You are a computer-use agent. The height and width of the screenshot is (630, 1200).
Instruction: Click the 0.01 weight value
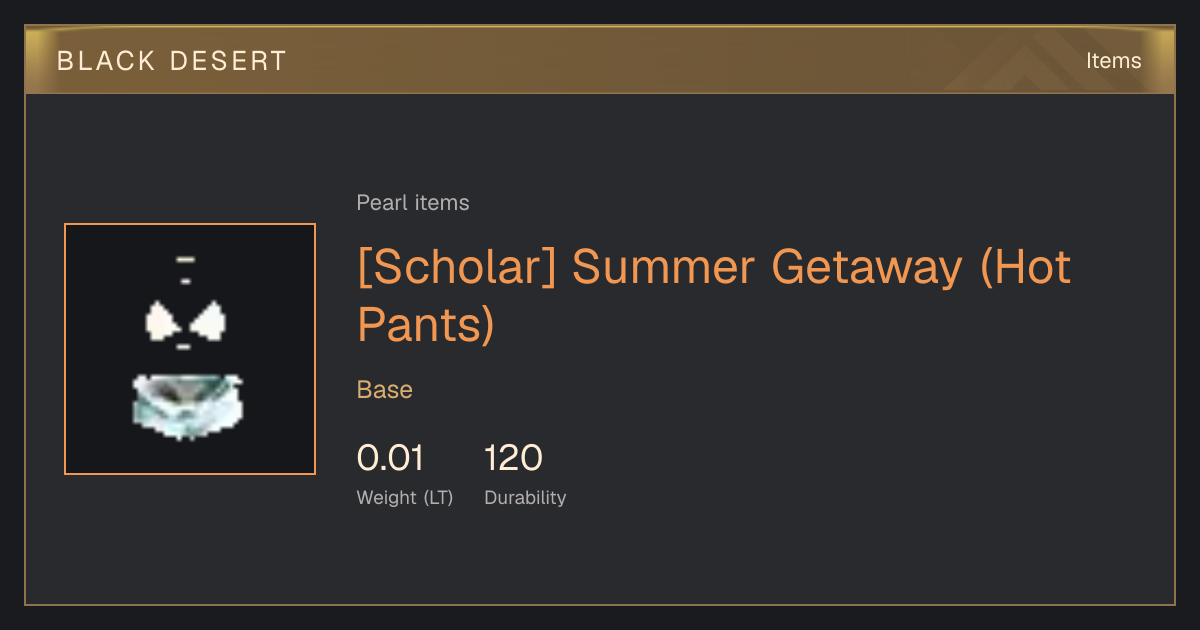click(x=390, y=458)
